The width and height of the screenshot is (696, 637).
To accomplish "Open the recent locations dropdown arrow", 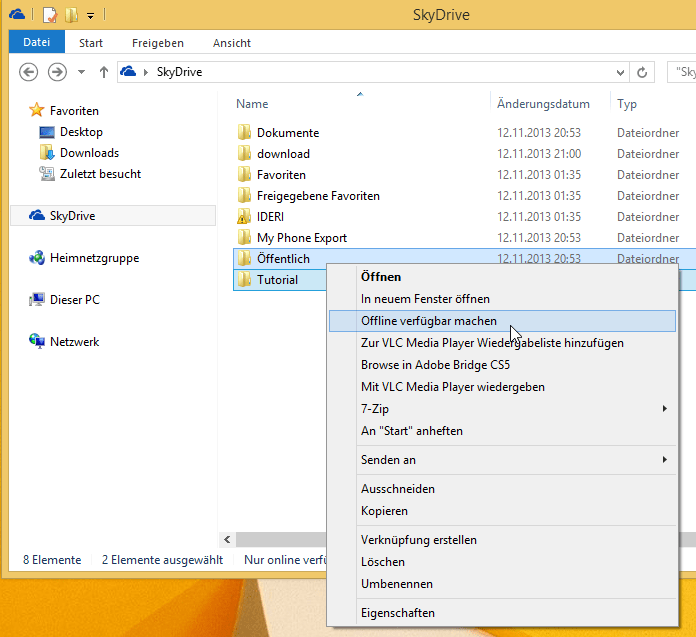I will click(x=81, y=72).
